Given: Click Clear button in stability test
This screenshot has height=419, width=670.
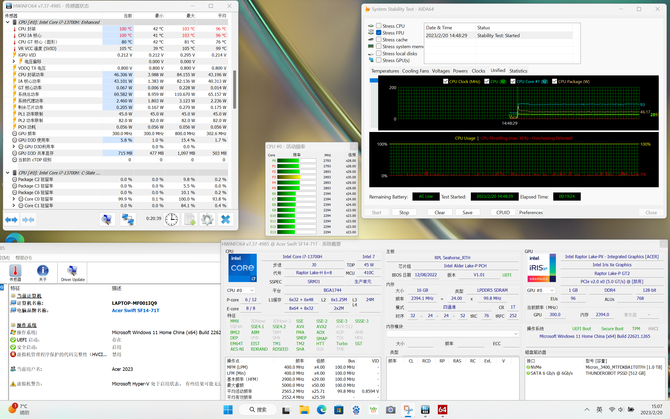Looking at the screenshot, I should tap(440, 212).
